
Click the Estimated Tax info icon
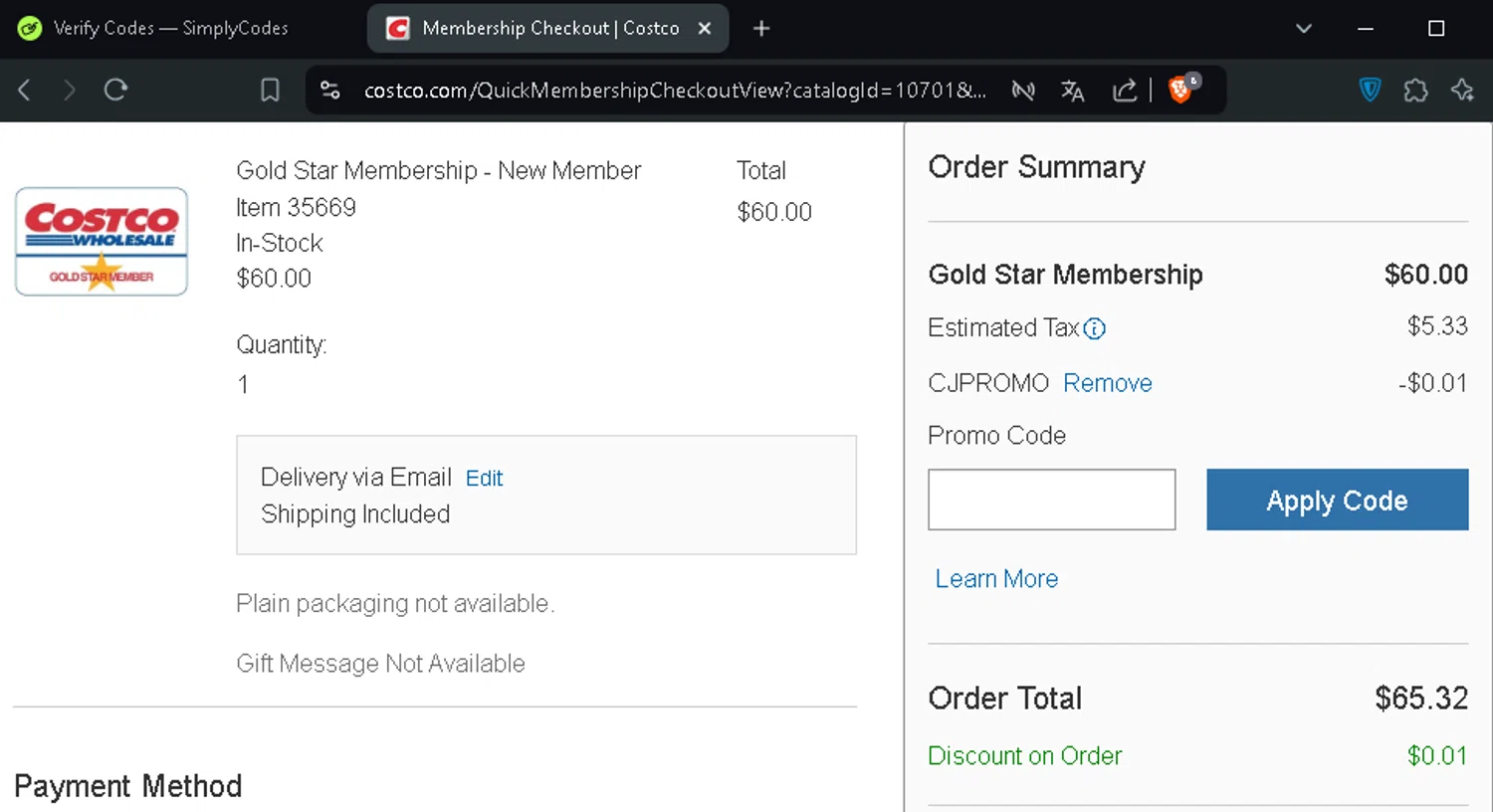(x=1094, y=329)
